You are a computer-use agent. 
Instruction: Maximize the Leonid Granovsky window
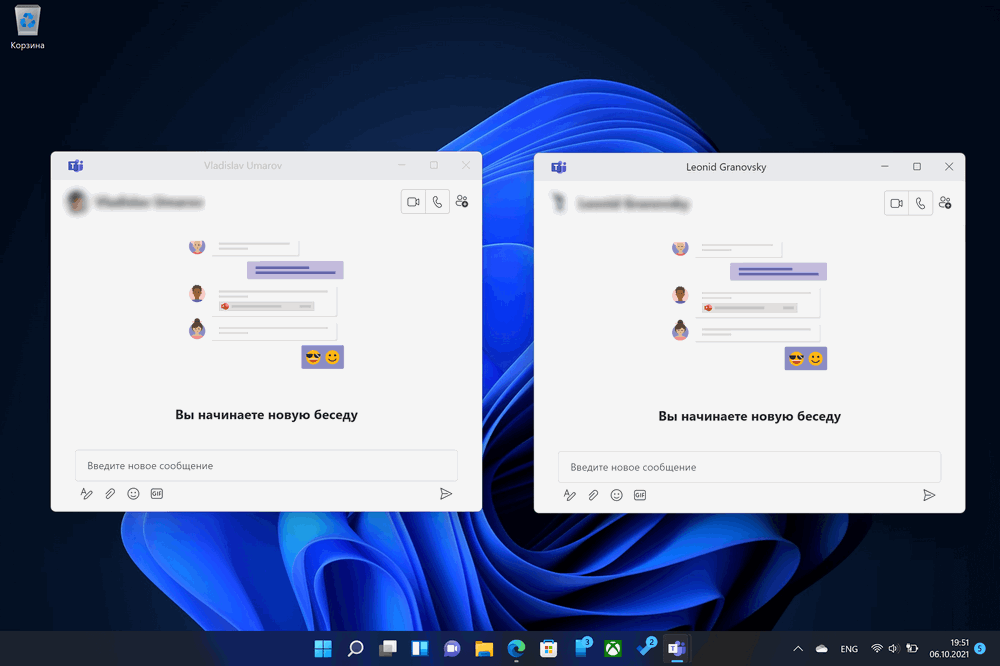pyautogui.click(x=917, y=166)
